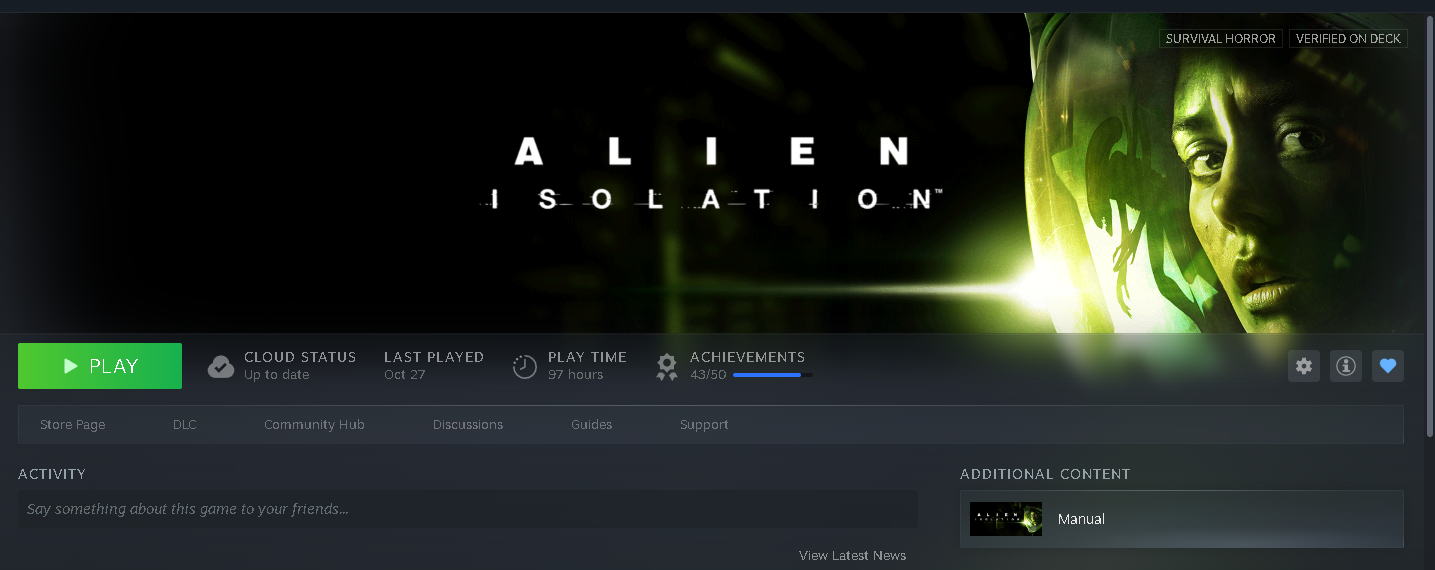This screenshot has width=1435, height=570.
Task: Click the LAST PLAYED Oct 27 text
Action: click(x=434, y=366)
